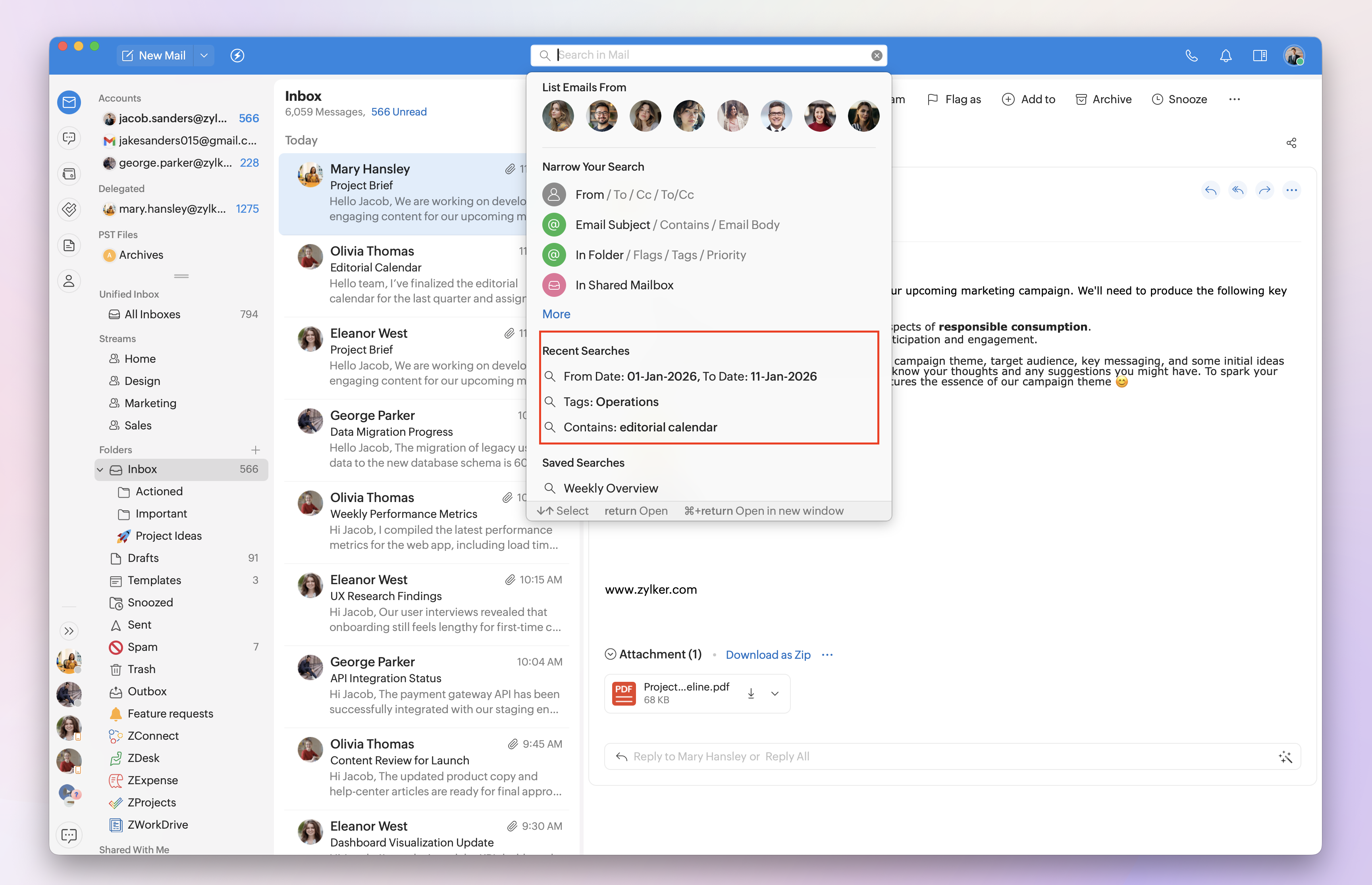Expand the sidebar with double chevron
Viewport: 1372px width, 885px height.
click(69, 631)
